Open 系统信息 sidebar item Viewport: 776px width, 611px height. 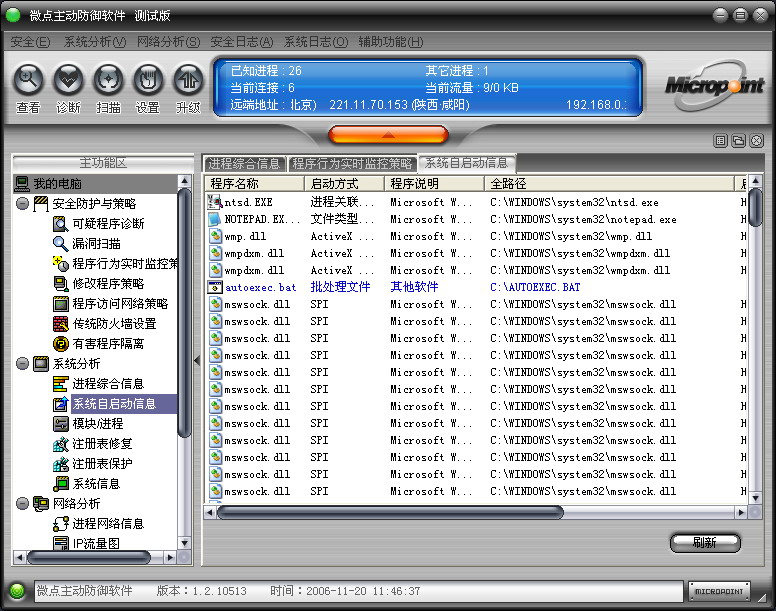(87, 483)
